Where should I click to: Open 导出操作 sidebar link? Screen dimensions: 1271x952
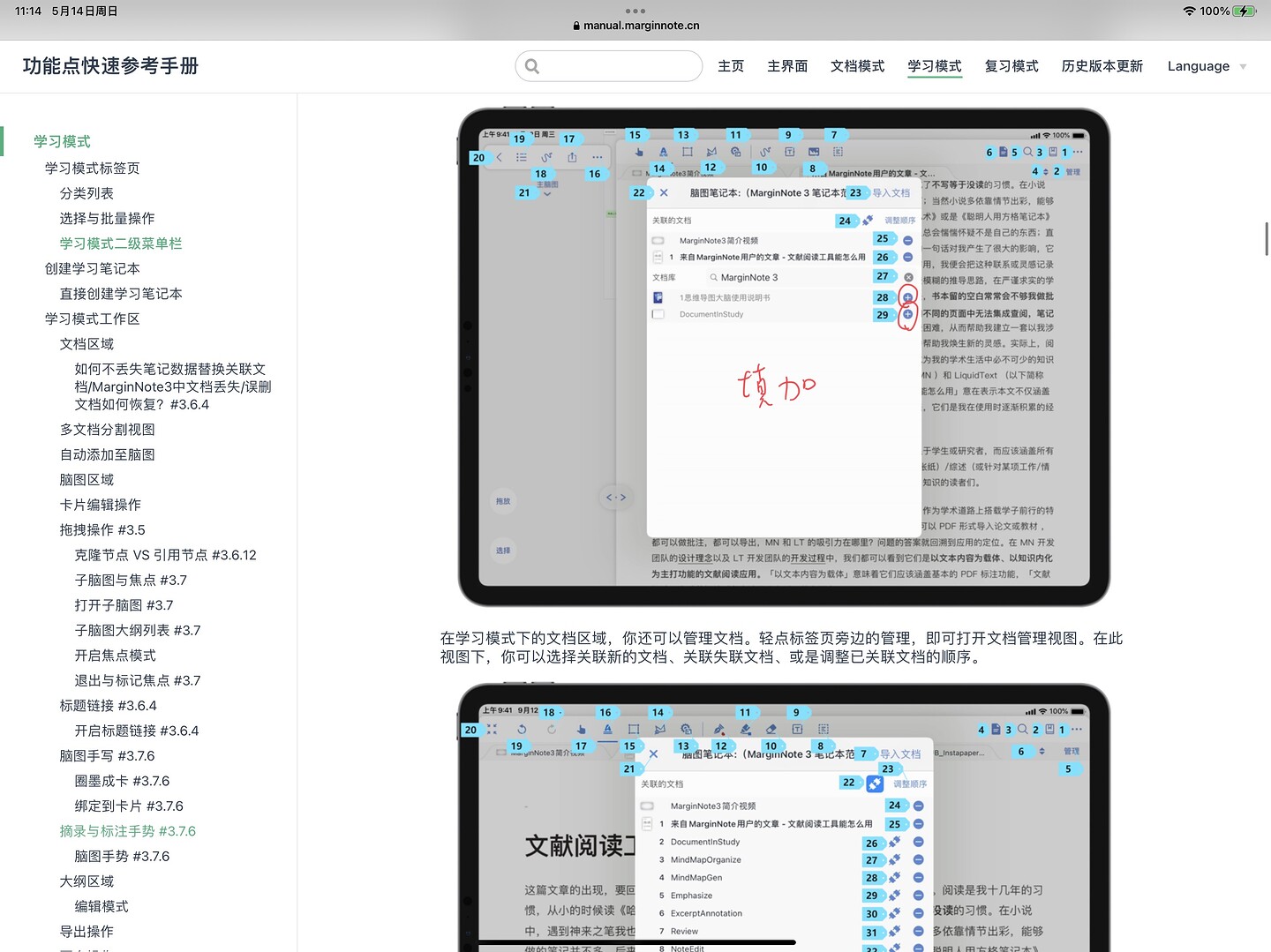click(86, 933)
